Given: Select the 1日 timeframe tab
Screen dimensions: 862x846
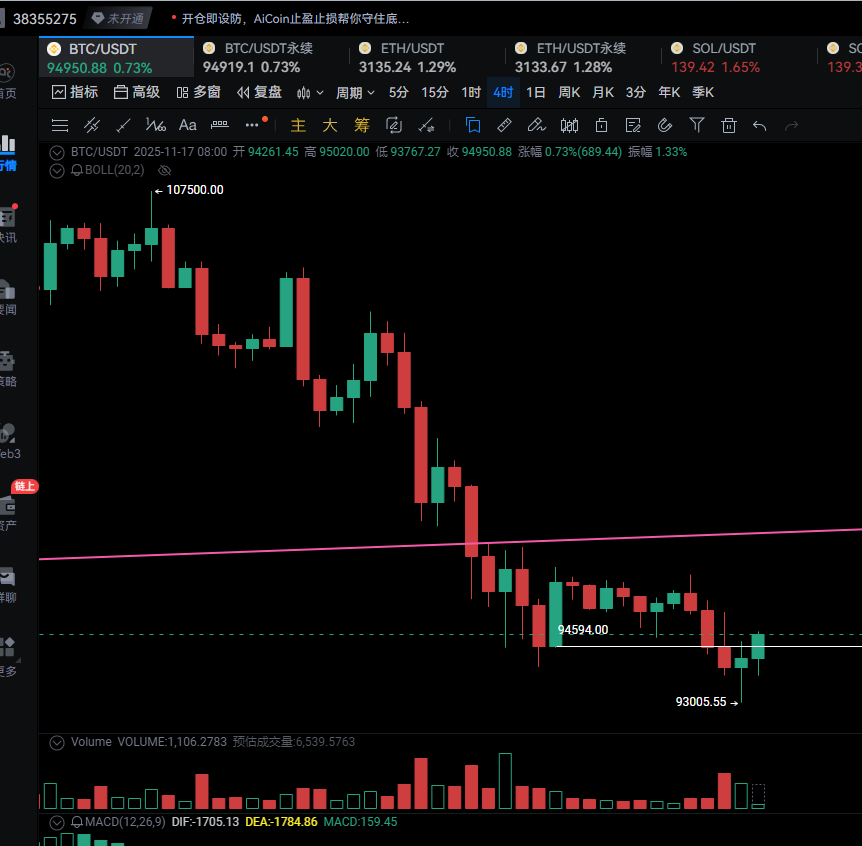Looking at the screenshot, I should pyautogui.click(x=536, y=92).
